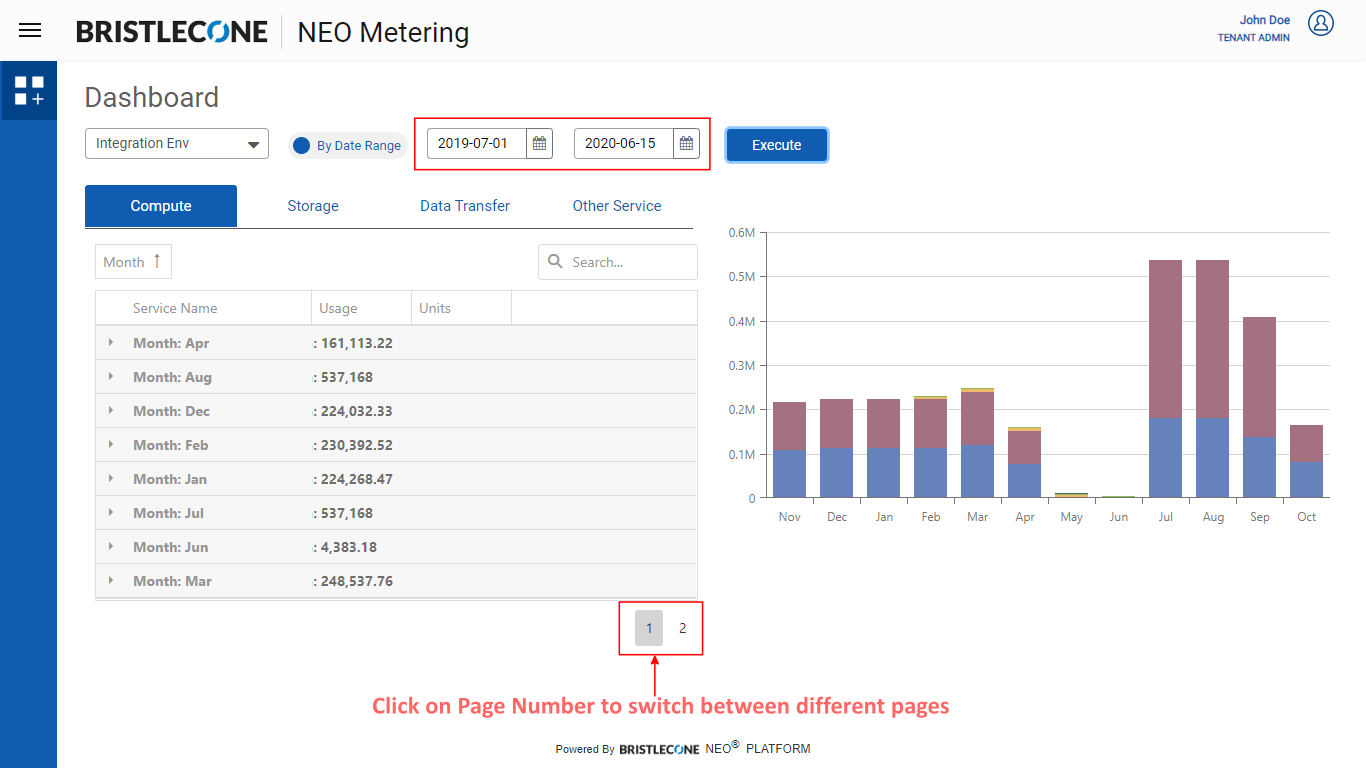Go to page 2 of results
This screenshot has width=1366, height=768.
(683, 628)
